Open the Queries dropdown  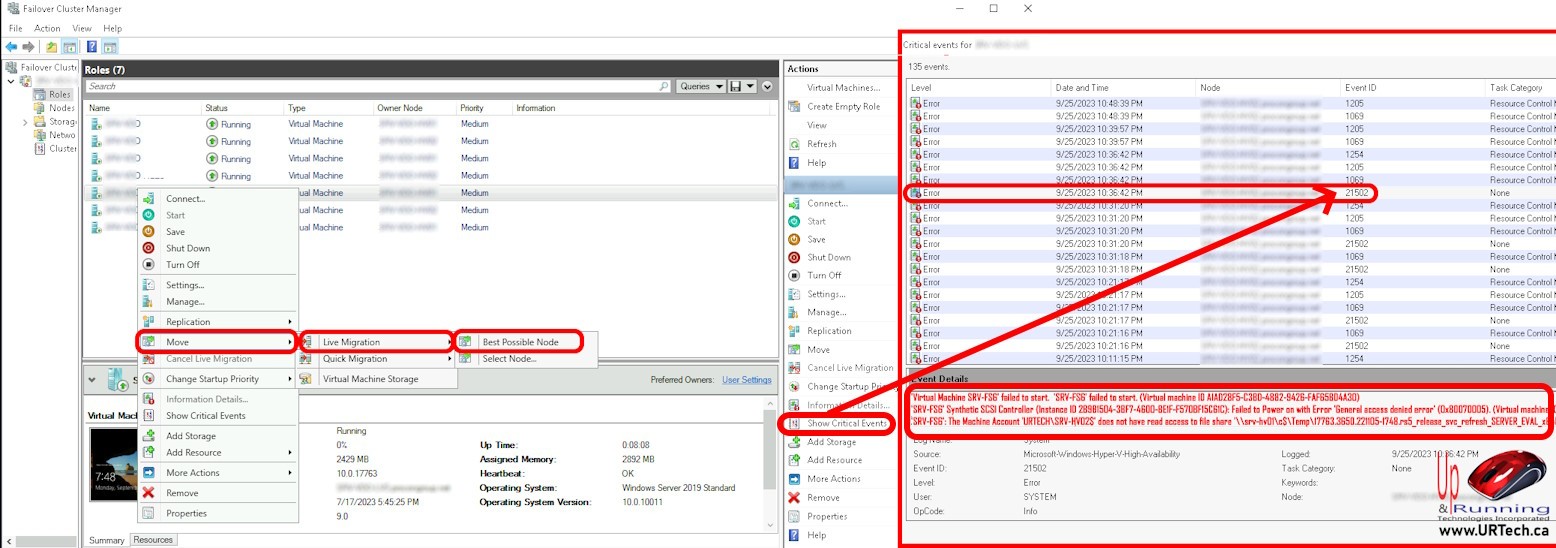click(700, 87)
